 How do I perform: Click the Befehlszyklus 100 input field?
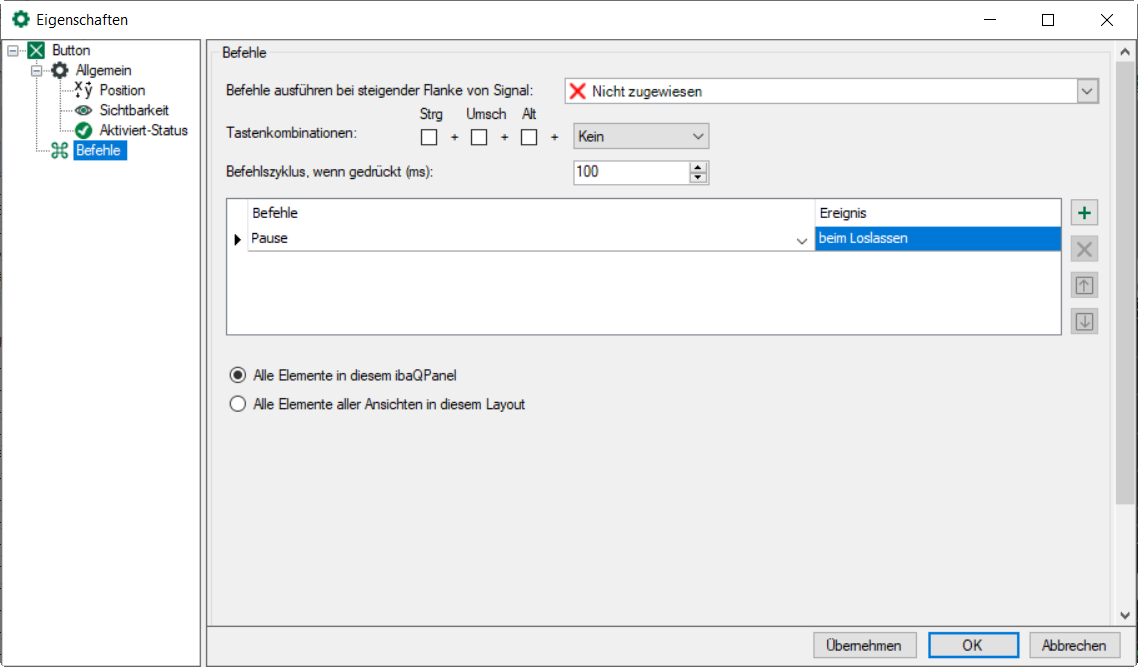point(631,172)
